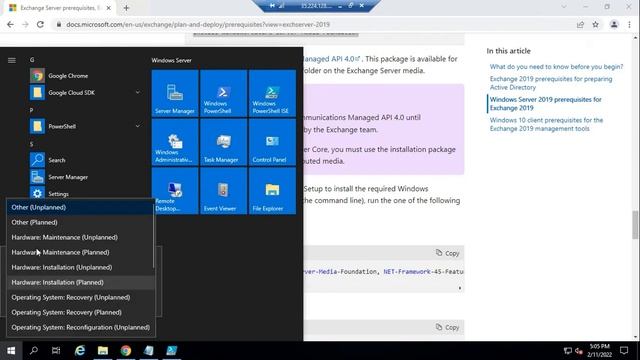Open taskbar search magnifier
The height and width of the screenshot is (360, 640).
[34, 351]
